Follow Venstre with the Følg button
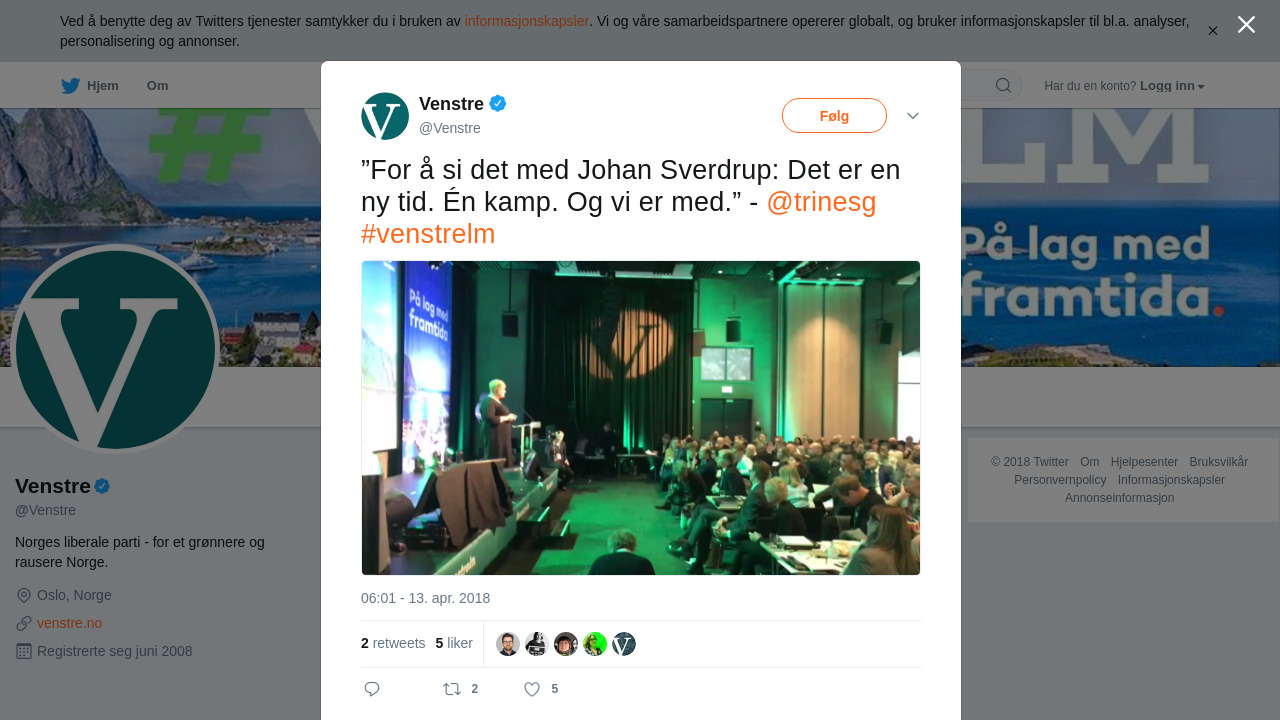This screenshot has height=720, width=1280. point(834,116)
